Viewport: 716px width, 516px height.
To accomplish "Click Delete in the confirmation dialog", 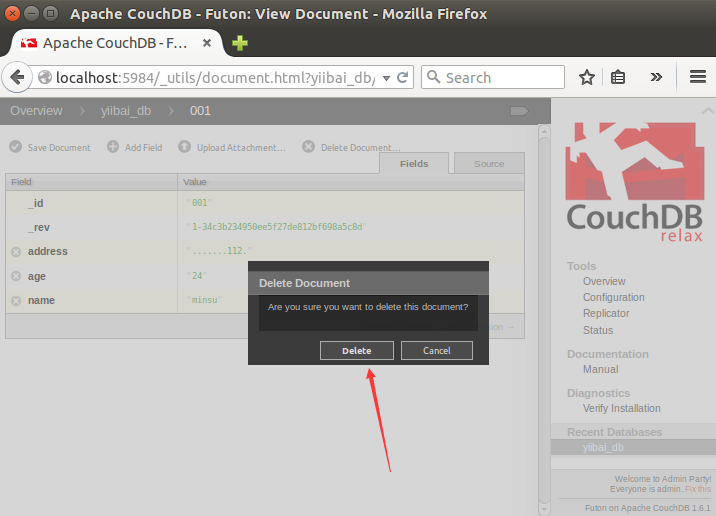I will coord(356,350).
